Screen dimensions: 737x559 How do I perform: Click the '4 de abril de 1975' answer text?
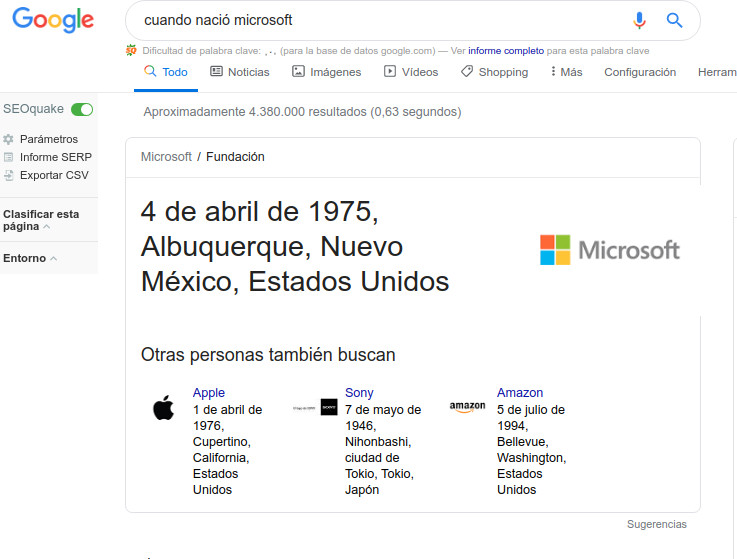259,212
